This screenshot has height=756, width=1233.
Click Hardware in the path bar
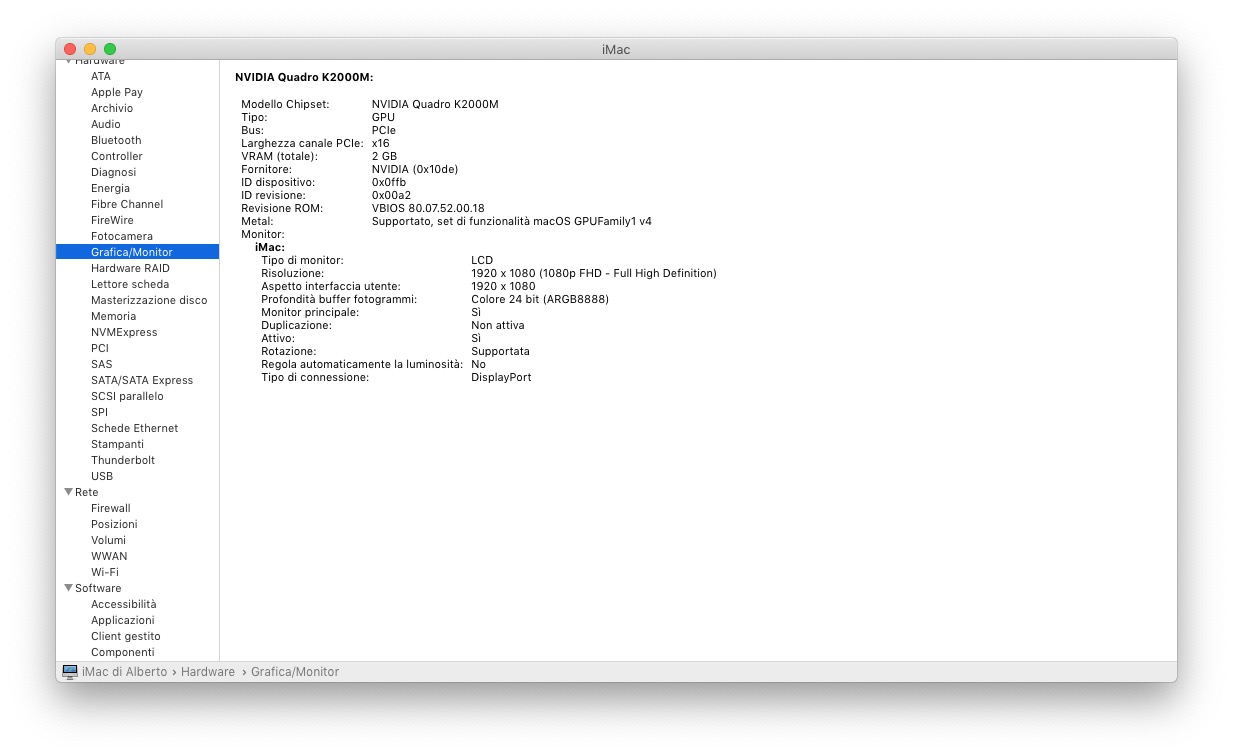coord(208,672)
